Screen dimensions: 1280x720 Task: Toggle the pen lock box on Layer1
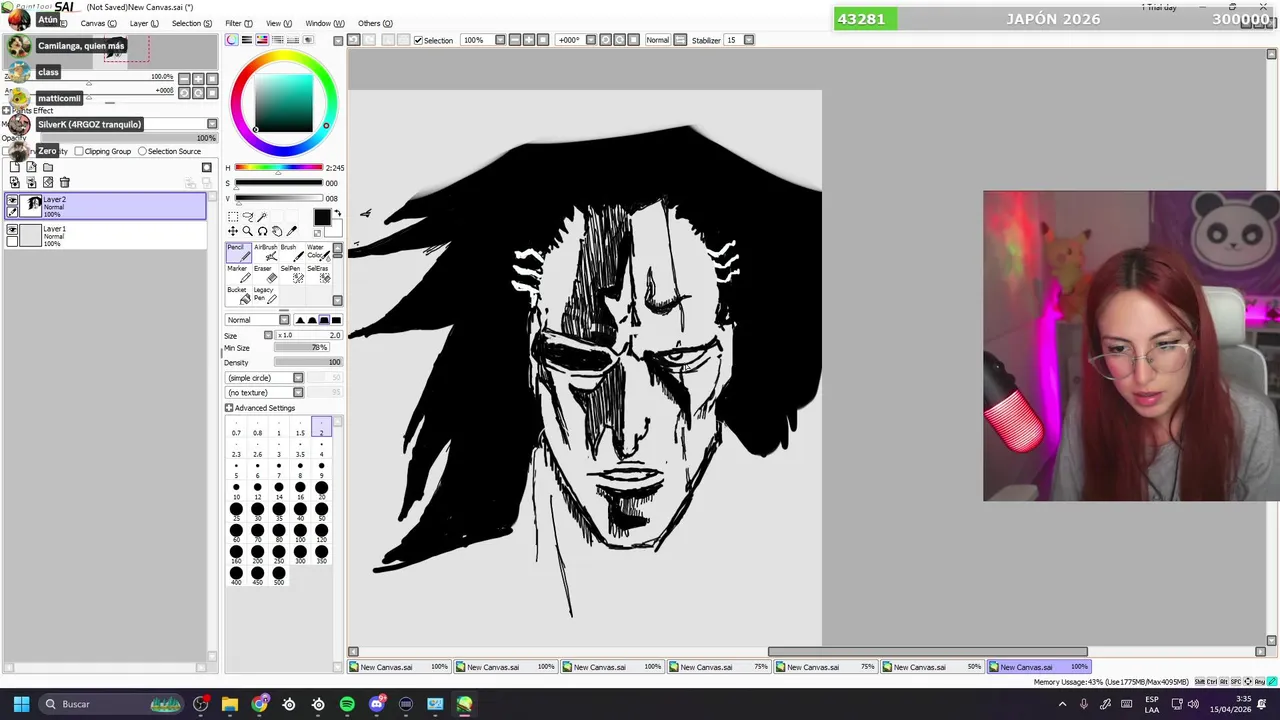click(x=12, y=242)
